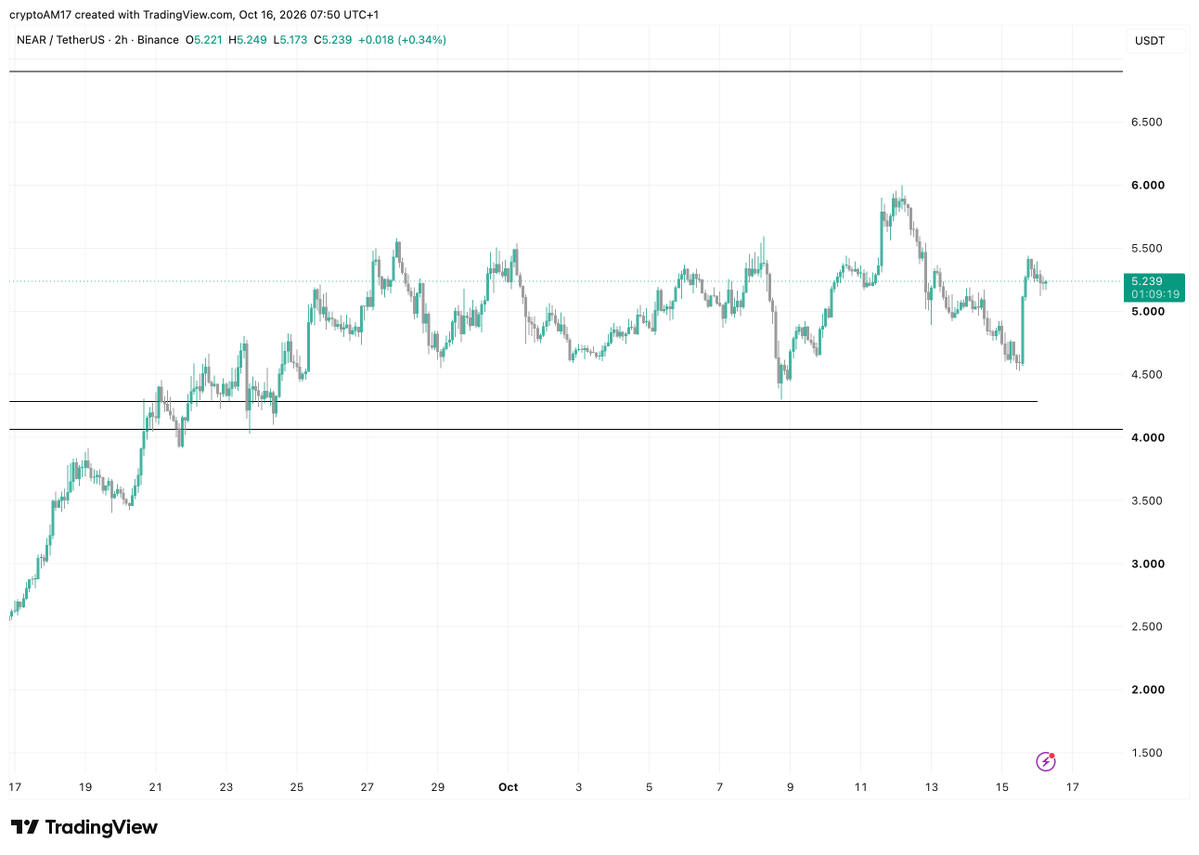The height and width of the screenshot is (855, 1199).
Task: Click the close value C5.239
Action: [333, 40]
